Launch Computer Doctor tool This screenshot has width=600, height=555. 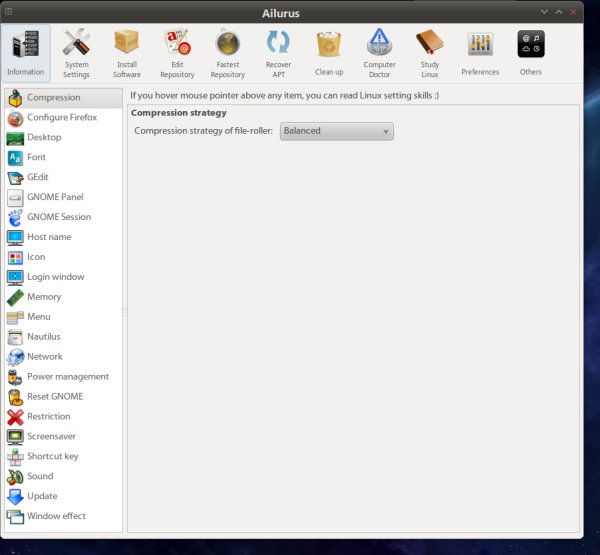coord(379,52)
